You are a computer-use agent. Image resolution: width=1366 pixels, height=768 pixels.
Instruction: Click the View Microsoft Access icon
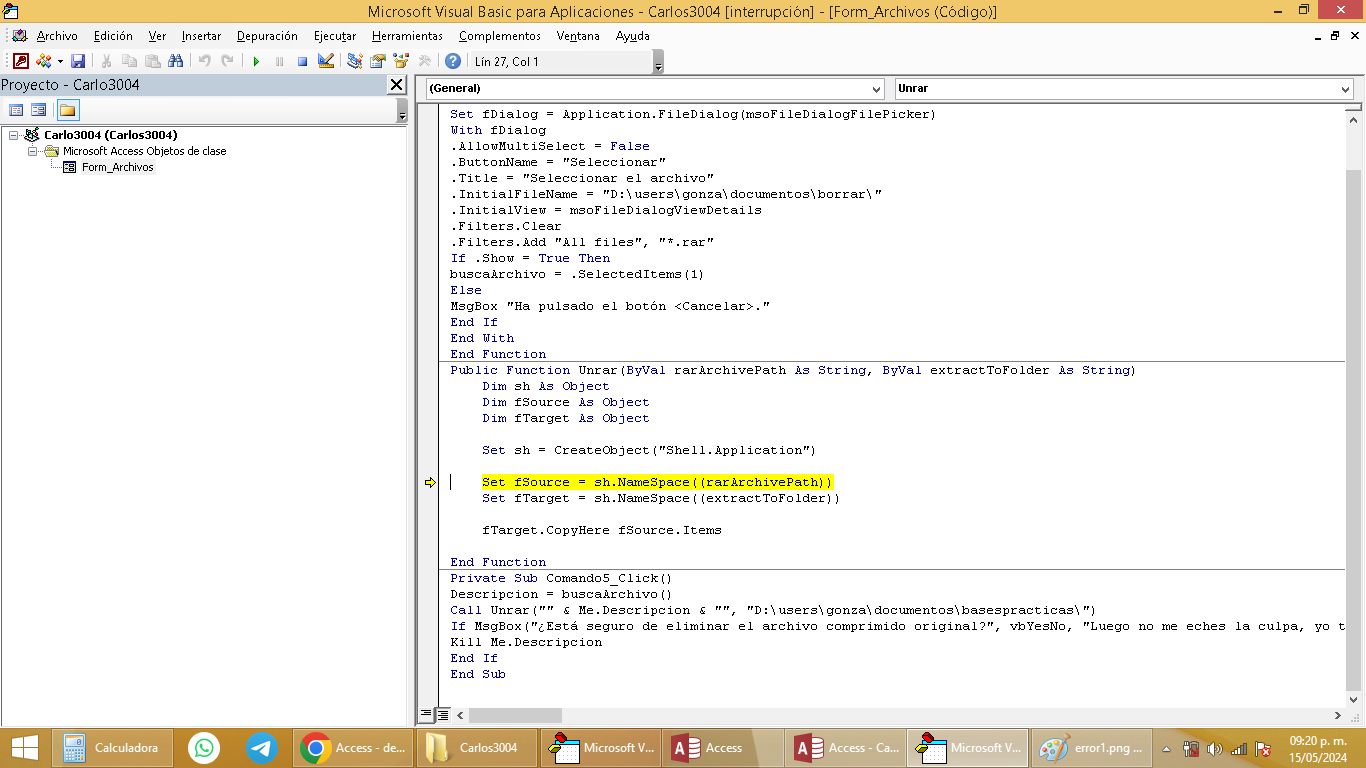click(21, 61)
